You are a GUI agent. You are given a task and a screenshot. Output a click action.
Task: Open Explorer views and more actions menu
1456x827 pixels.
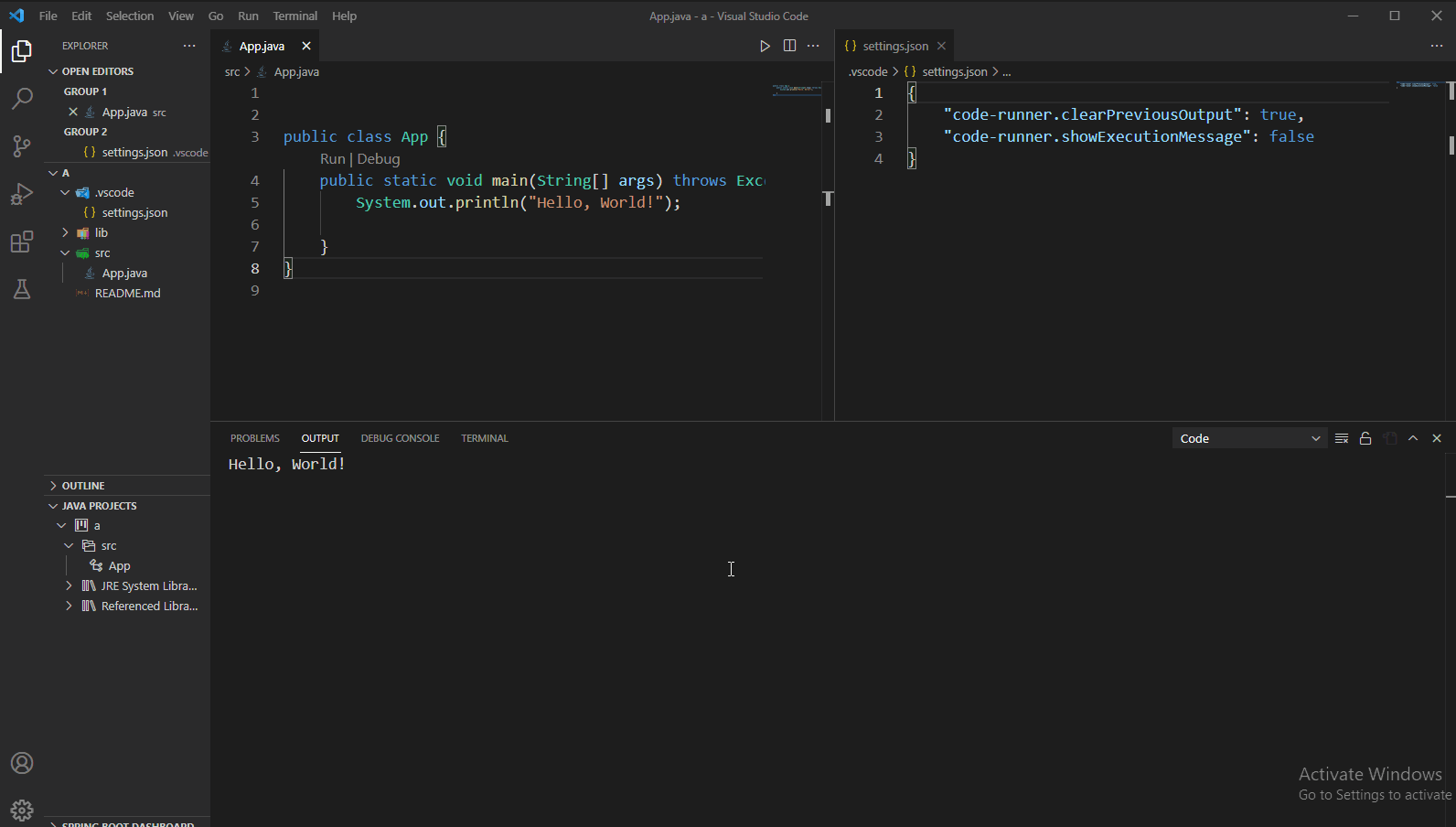click(189, 46)
